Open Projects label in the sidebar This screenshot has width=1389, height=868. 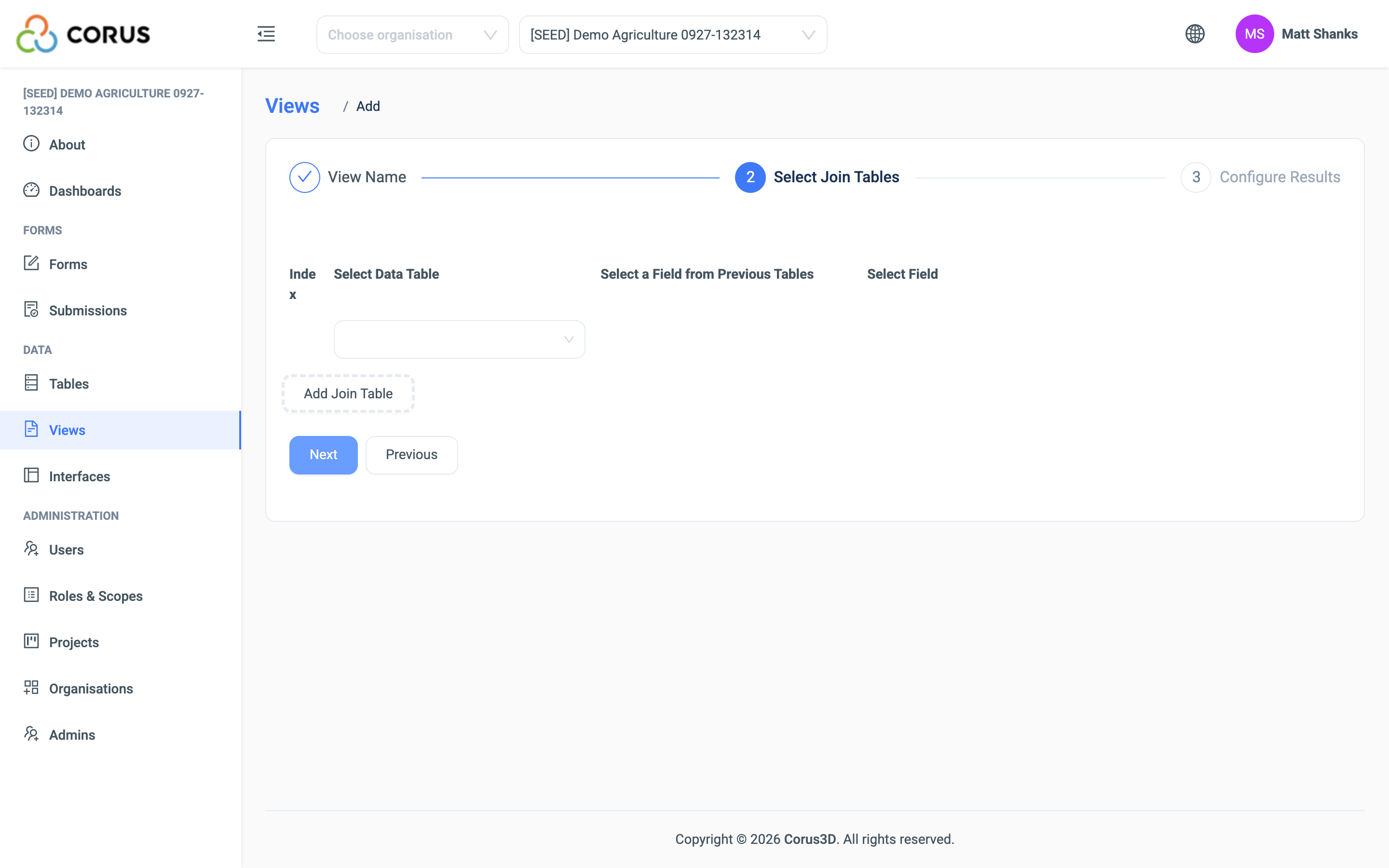74,642
